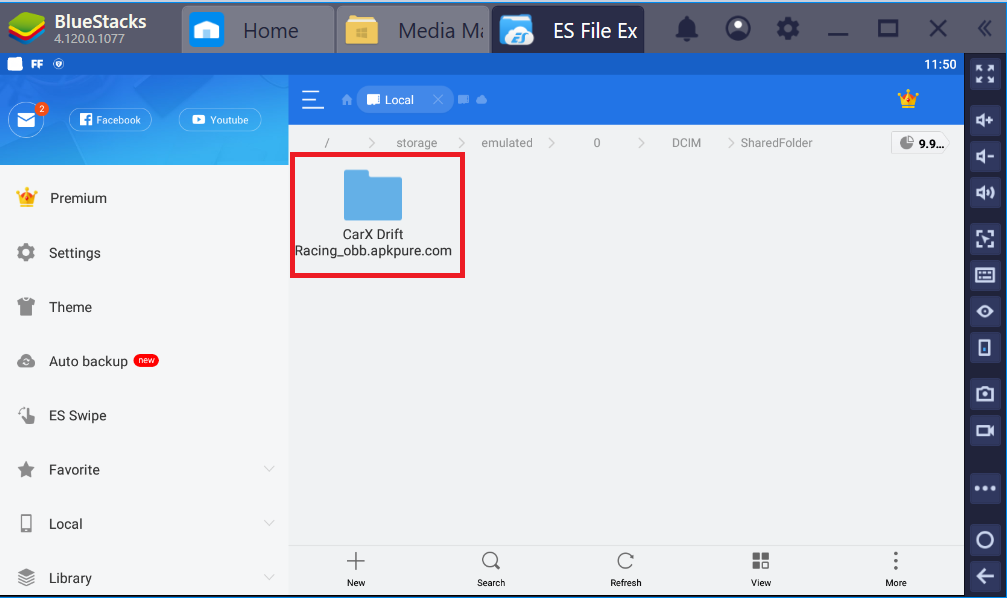Image resolution: width=1007 pixels, height=600 pixels.
Task: Navigate to emulated in the breadcrumb
Action: click(x=507, y=143)
